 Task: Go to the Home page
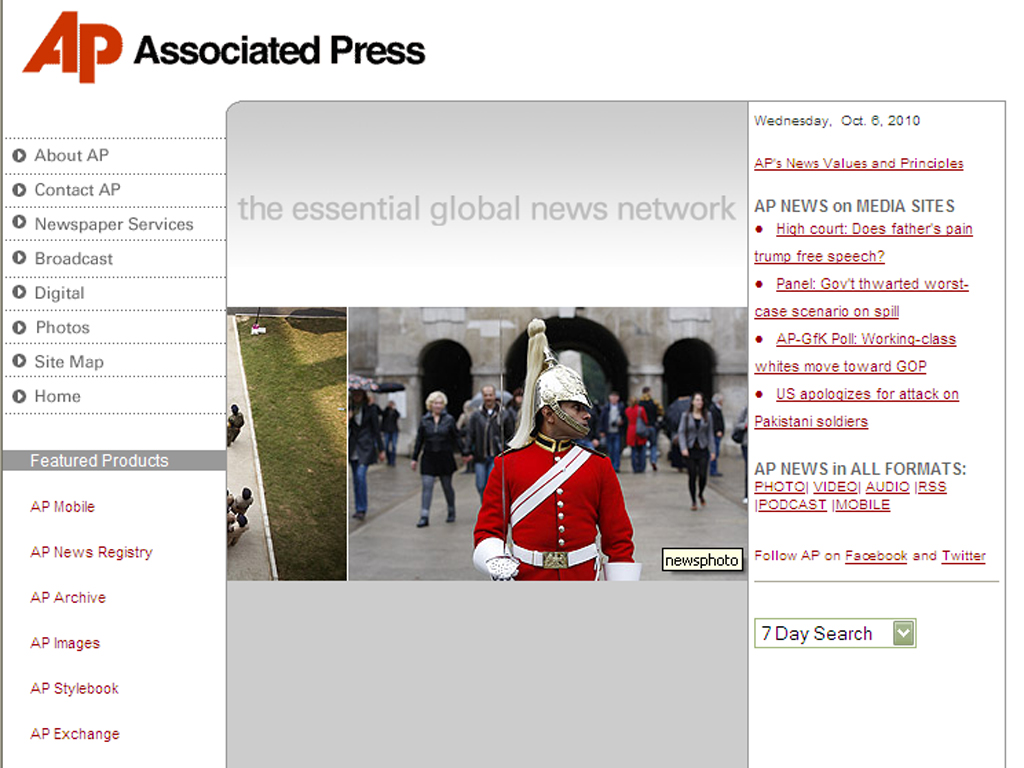[x=57, y=396]
